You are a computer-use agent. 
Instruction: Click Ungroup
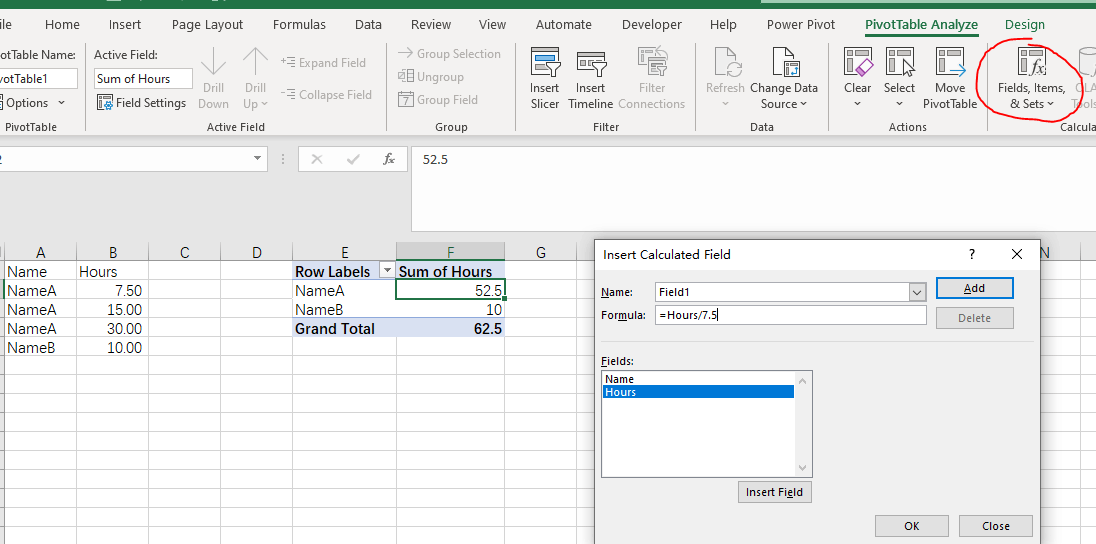[x=431, y=77]
